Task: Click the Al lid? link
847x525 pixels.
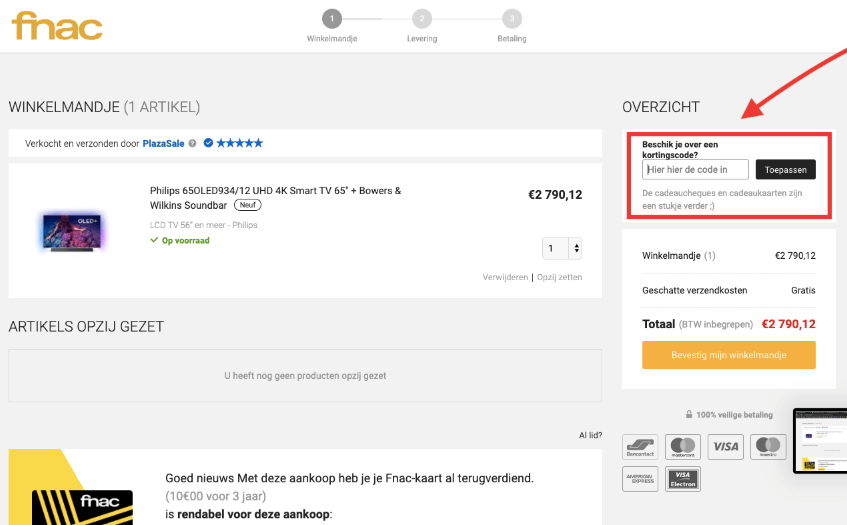Action: pyautogui.click(x=590, y=435)
